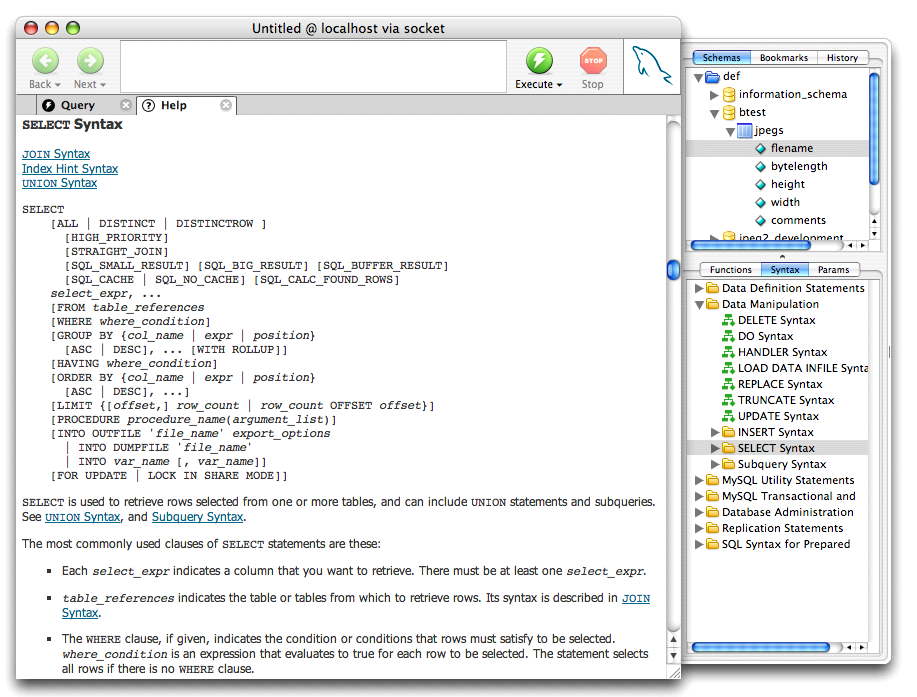This screenshot has height=697, width=917.
Task: Expand the INSERT Syntax folder
Action: (715, 432)
